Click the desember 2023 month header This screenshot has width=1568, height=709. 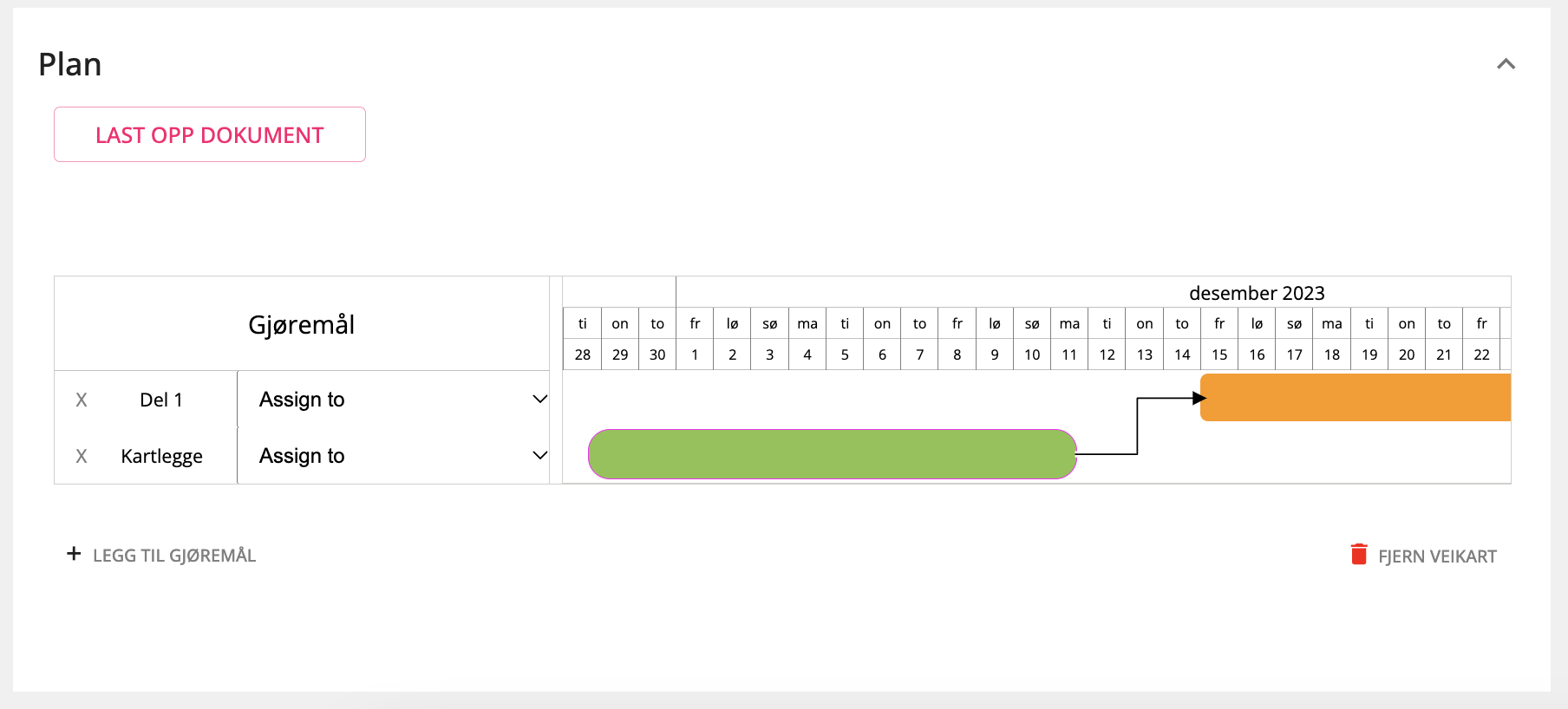(1257, 293)
